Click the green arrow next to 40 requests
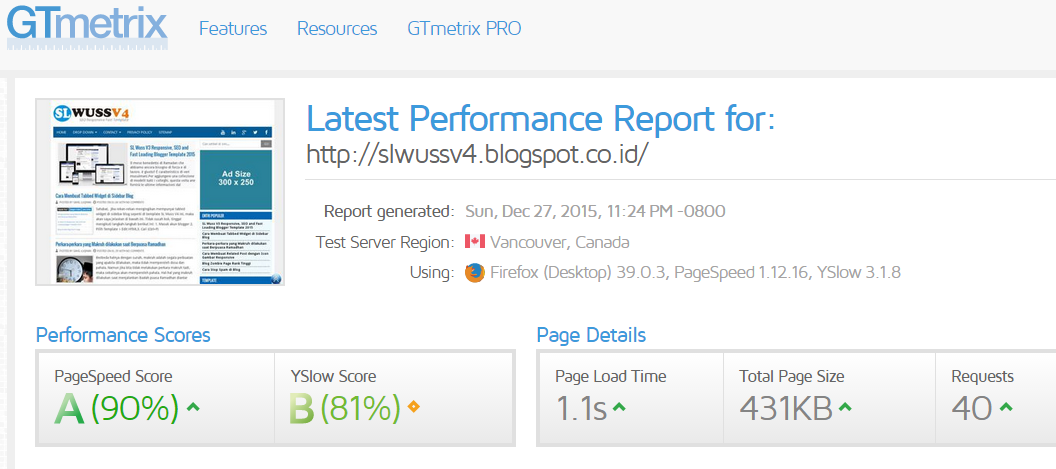The height and width of the screenshot is (469, 1056). (1005, 407)
